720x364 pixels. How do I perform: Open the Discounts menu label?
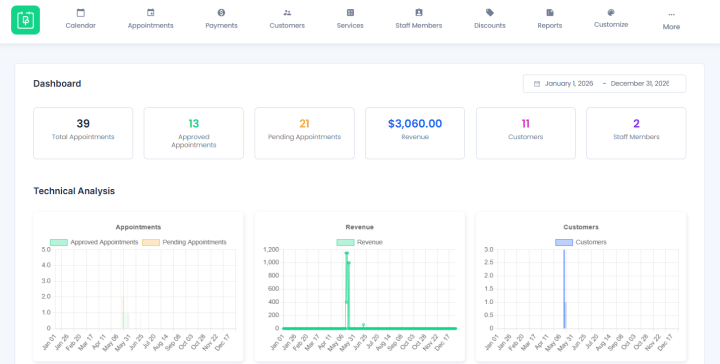[490, 26]
